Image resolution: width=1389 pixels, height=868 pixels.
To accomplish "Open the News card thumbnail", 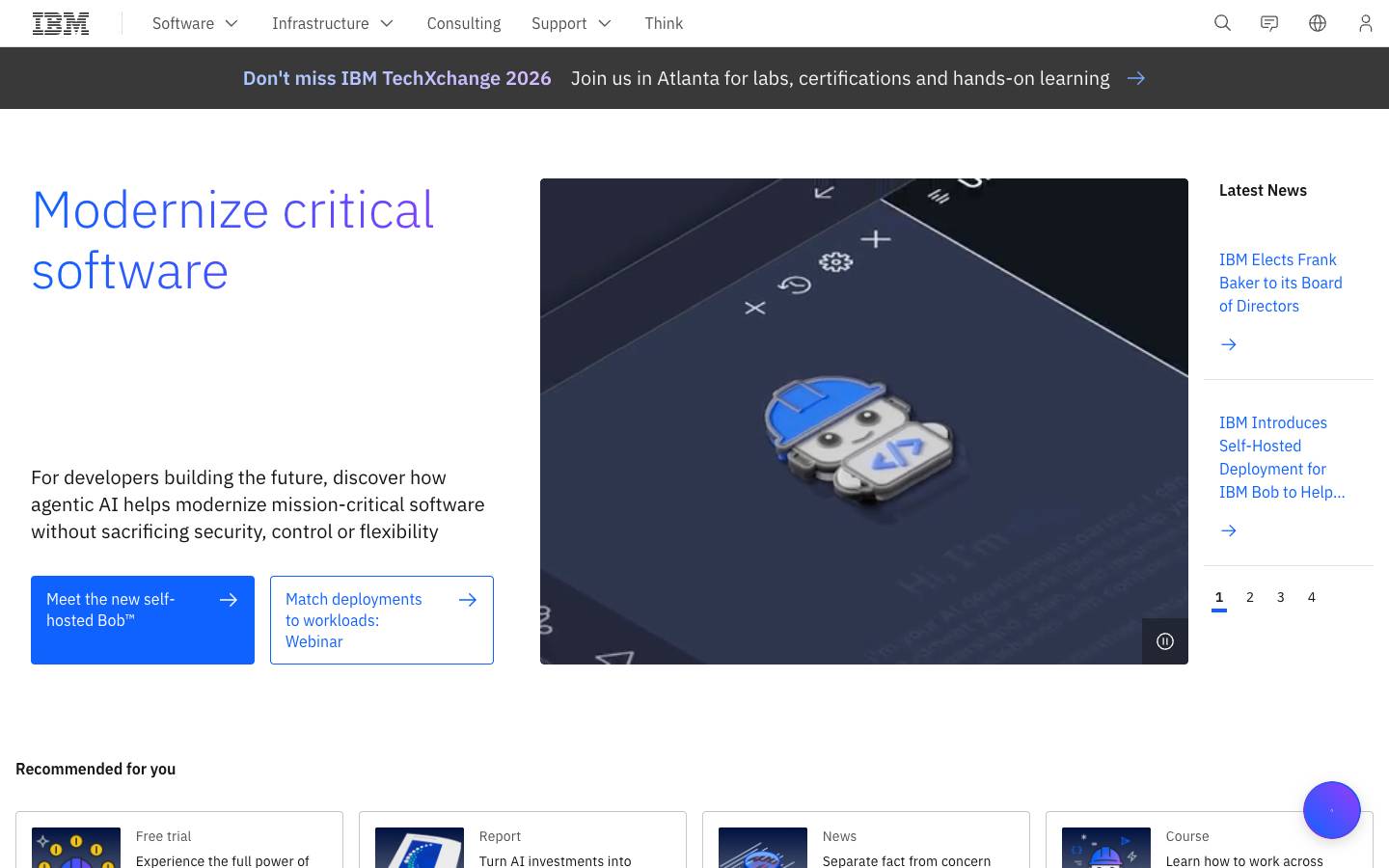I will click(763, 848).
